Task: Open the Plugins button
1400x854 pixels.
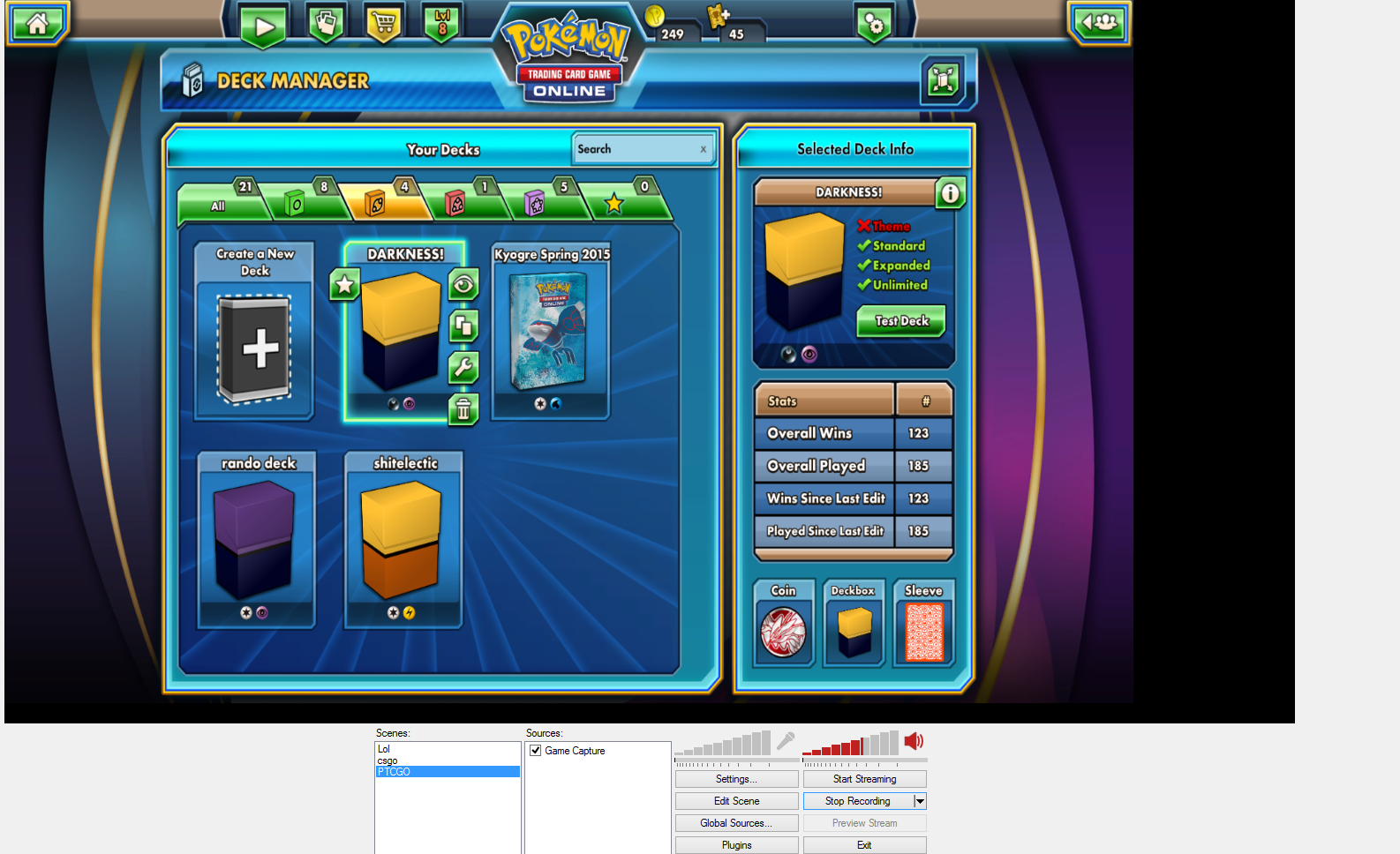Action: [x=737, y=845]
